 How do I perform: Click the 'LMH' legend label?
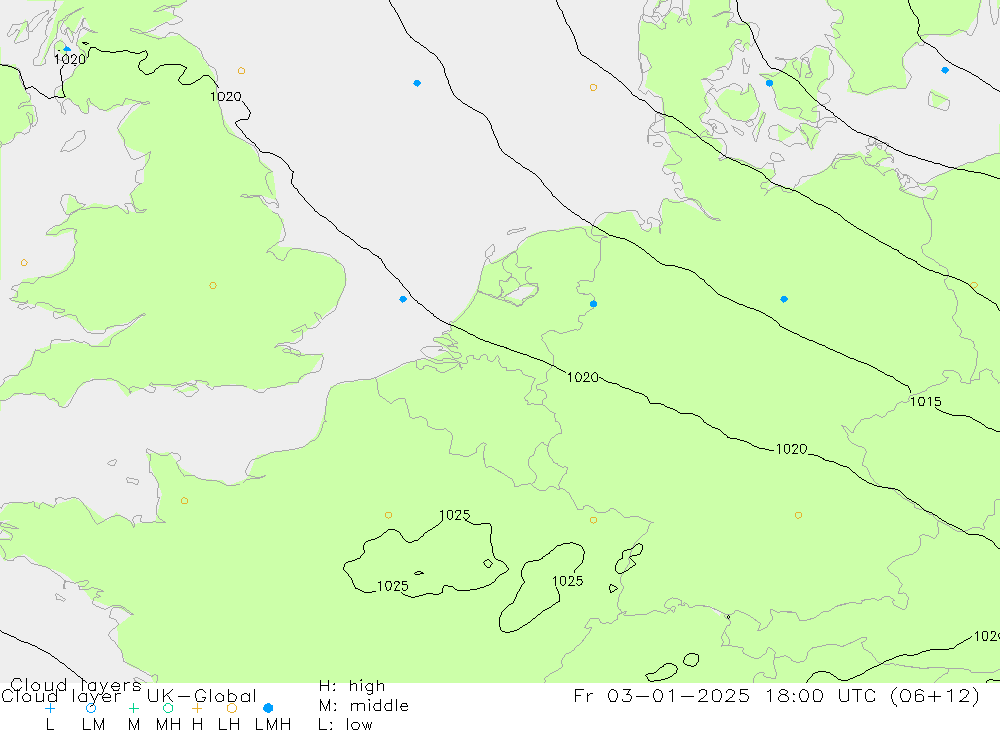click(273, 725)
